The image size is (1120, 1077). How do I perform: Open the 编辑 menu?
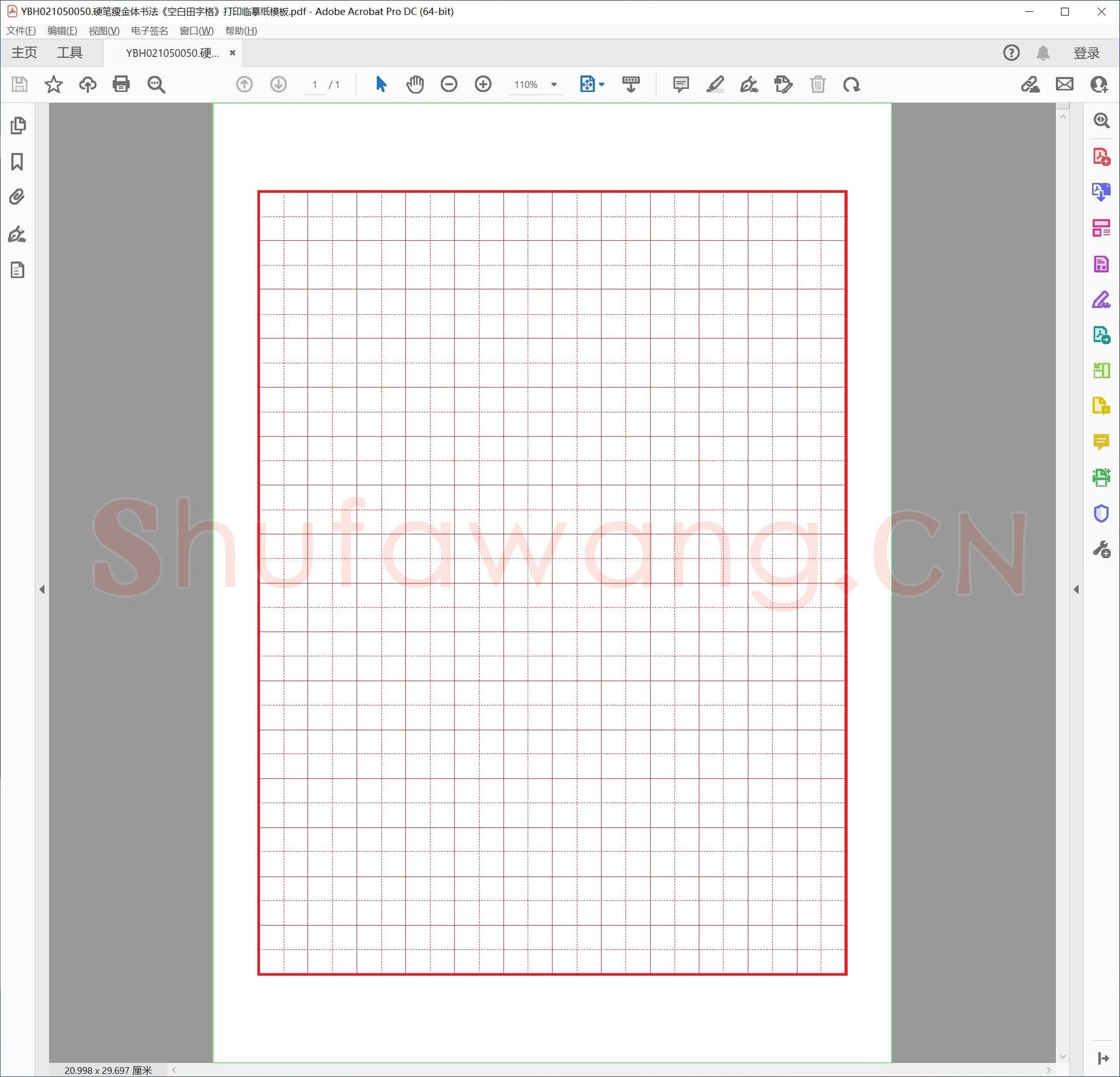[62, 30]
